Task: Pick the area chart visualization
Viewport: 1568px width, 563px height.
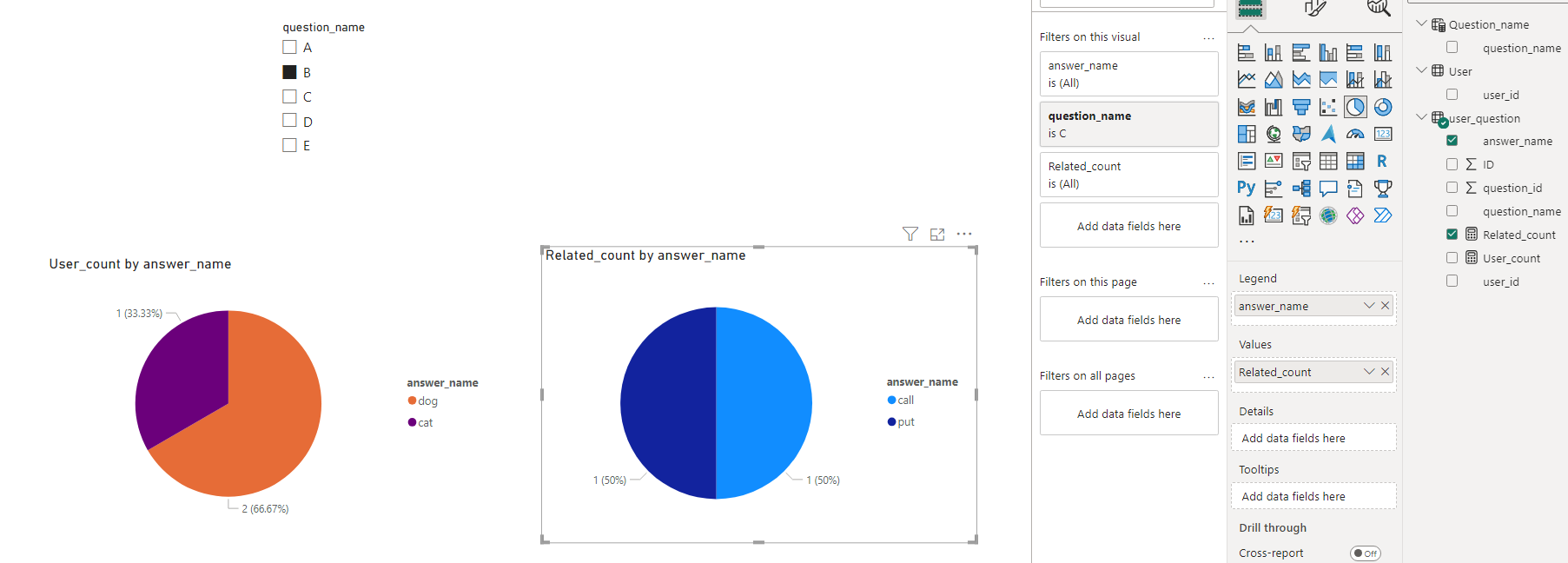Action: (x=1274, y=80)
